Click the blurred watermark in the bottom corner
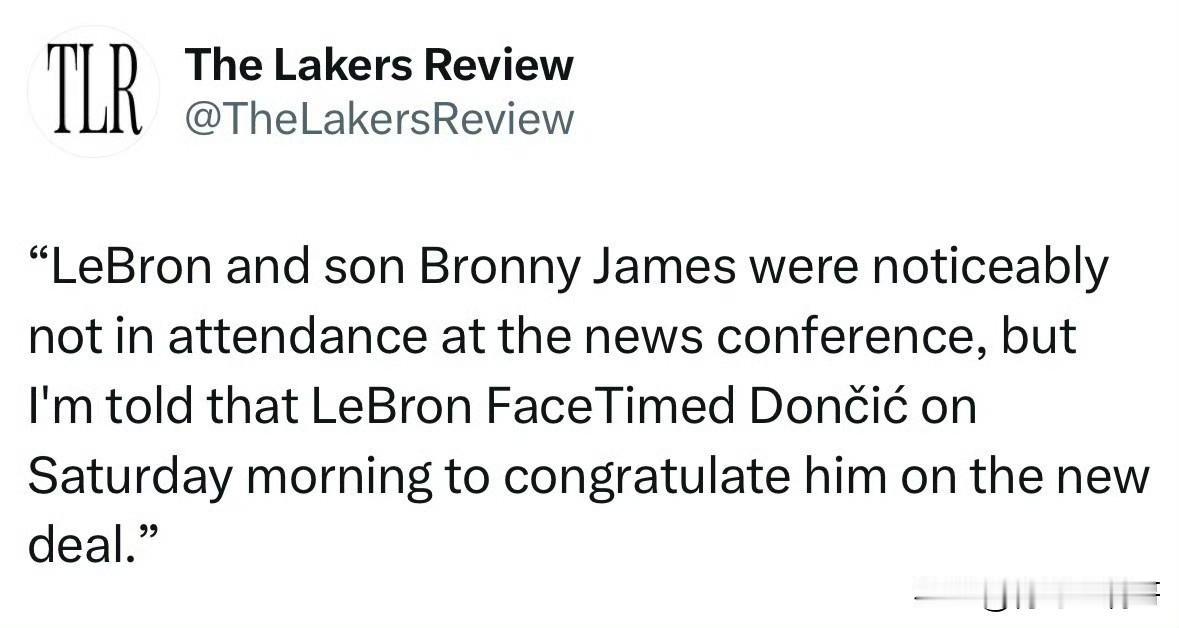The height and width of the screenshot is (628, 1179). pos(1038,594)
